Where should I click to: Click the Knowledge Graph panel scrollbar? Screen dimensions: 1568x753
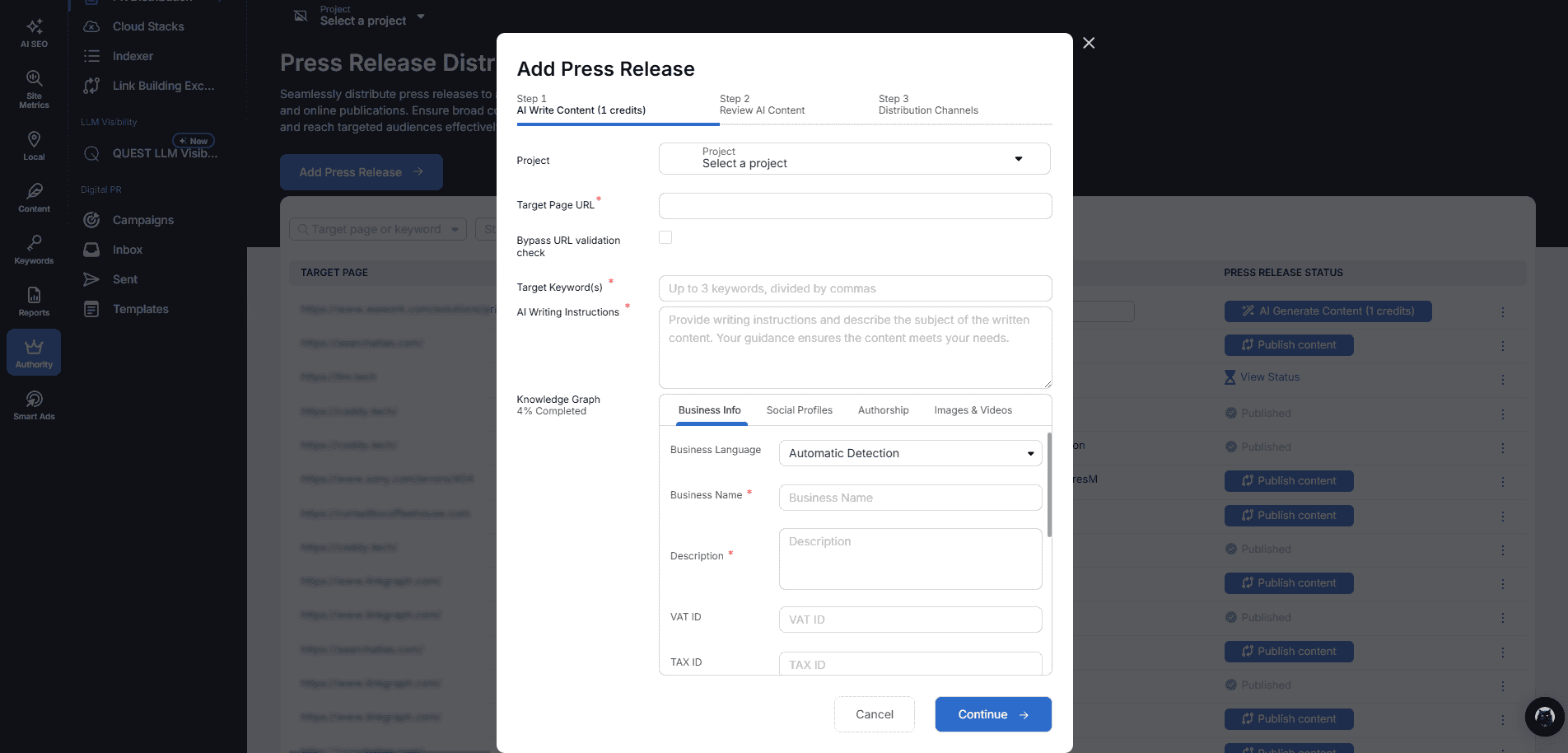click(x=1049, y=486)
